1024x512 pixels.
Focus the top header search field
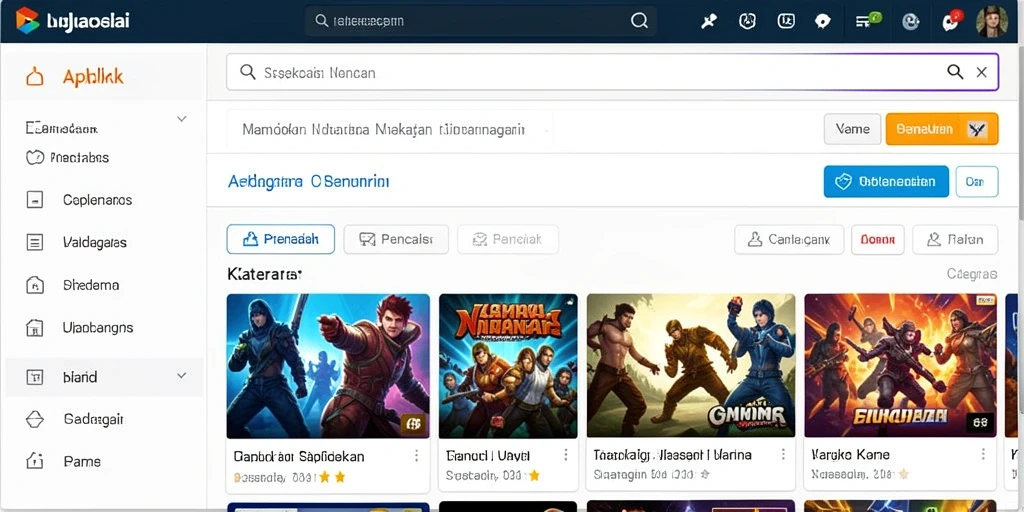481,21
